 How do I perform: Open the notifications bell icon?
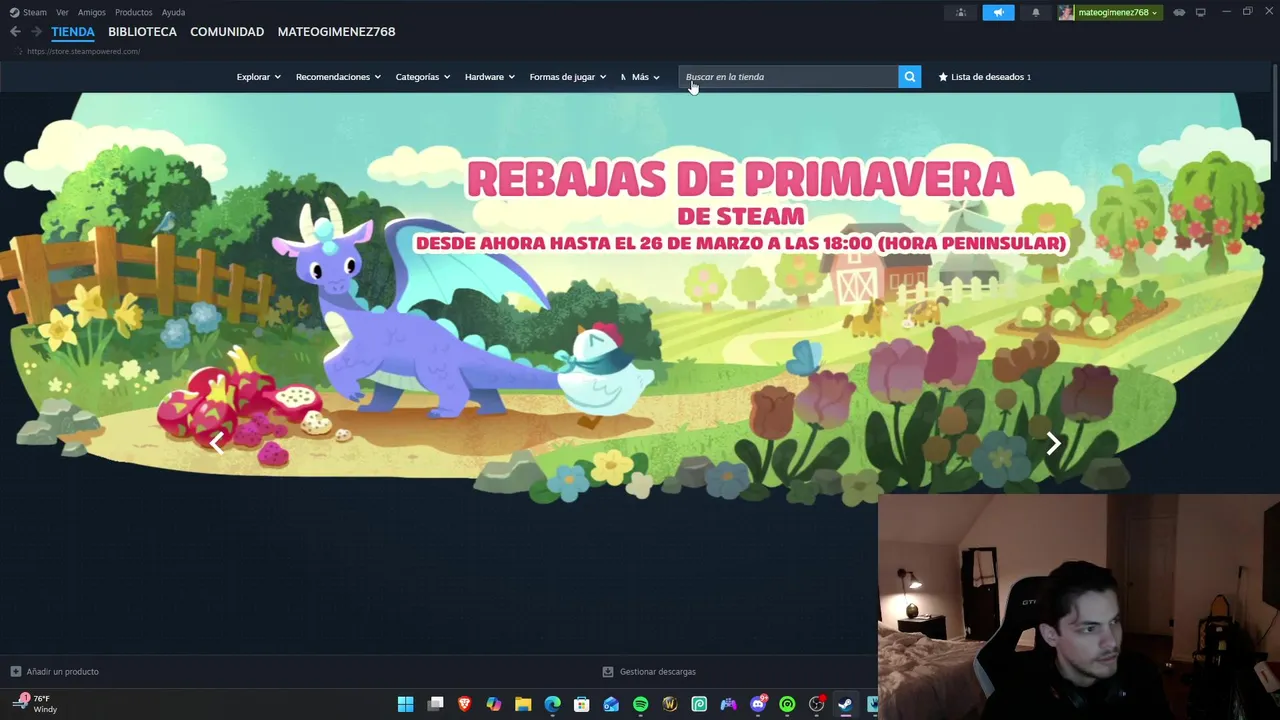pyautogui.click(x=1036, y=12)
